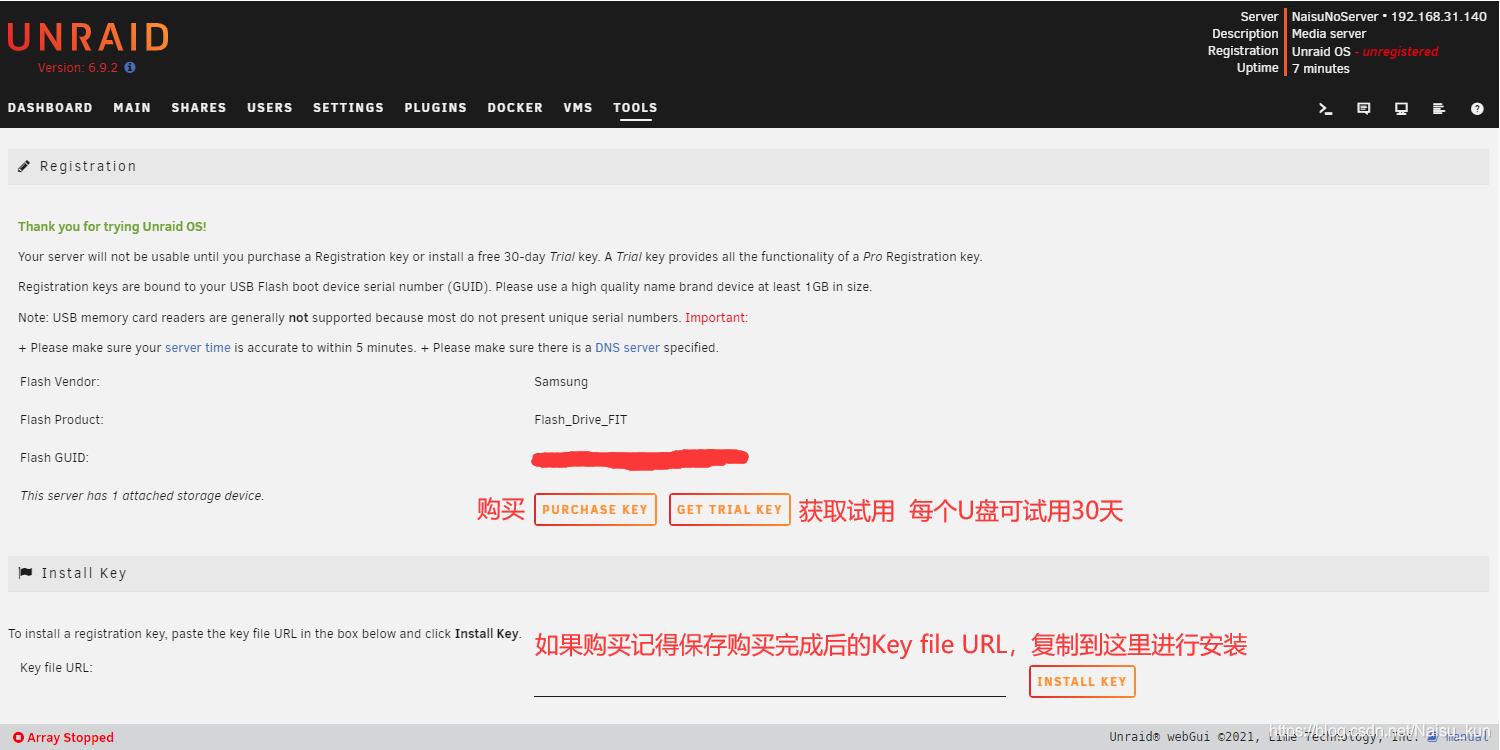Viewport: 1500px width, 750px height.
Task: Click the Unraid logo
Action: tap(88, 37)
